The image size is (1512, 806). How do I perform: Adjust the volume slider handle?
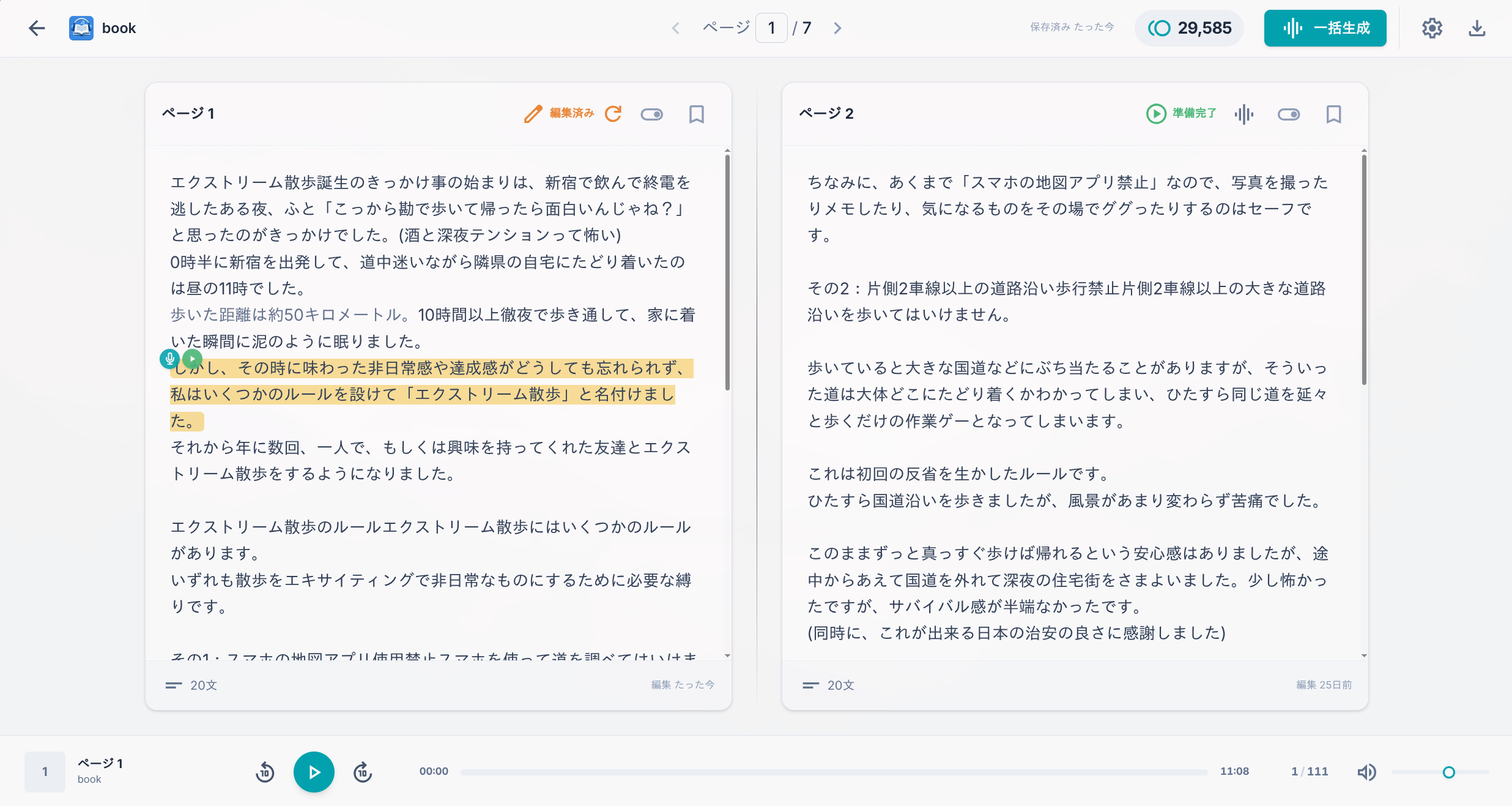[1448, 772]
